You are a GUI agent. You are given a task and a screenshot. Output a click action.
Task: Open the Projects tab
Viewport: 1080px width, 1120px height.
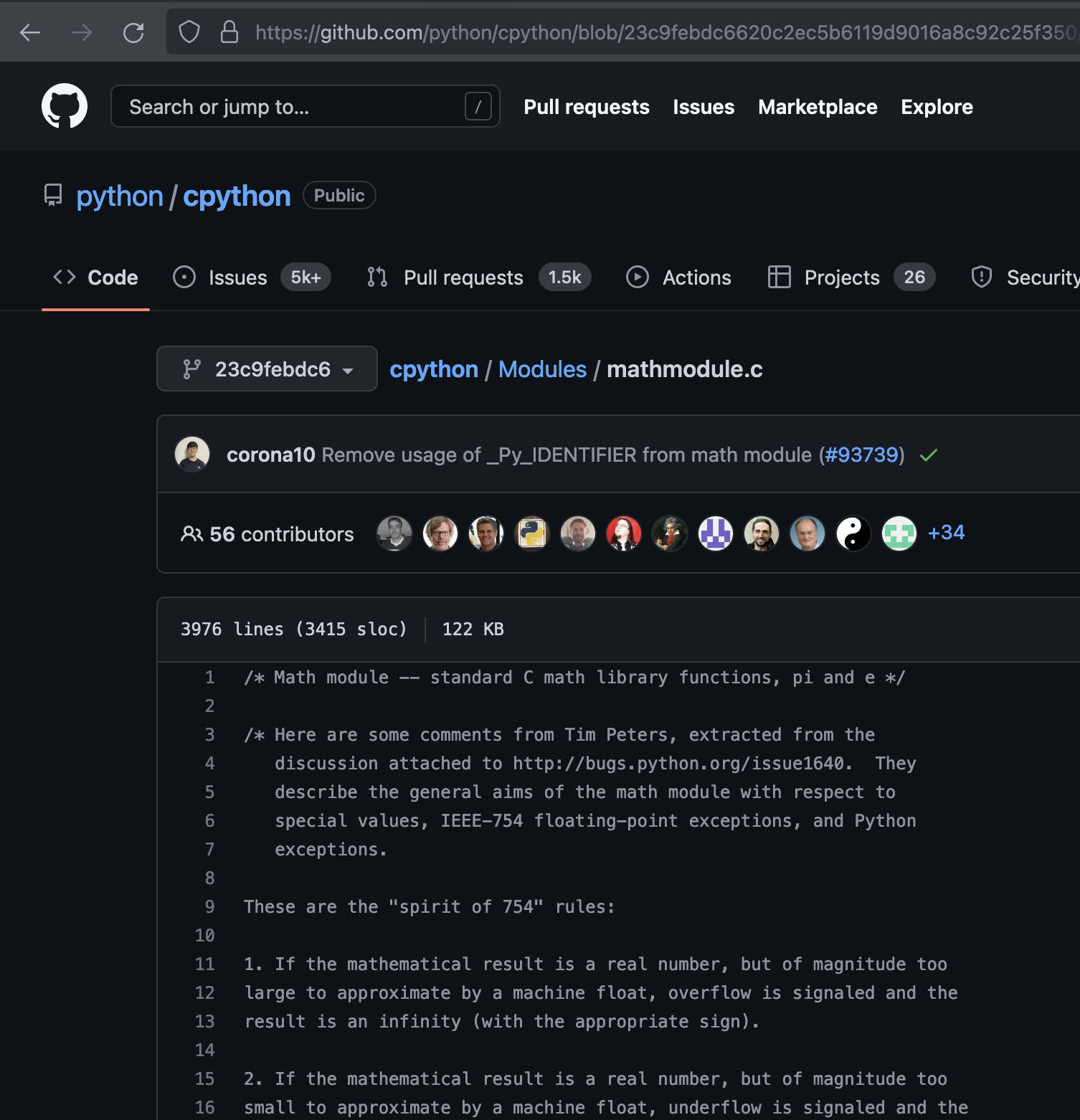851,277
